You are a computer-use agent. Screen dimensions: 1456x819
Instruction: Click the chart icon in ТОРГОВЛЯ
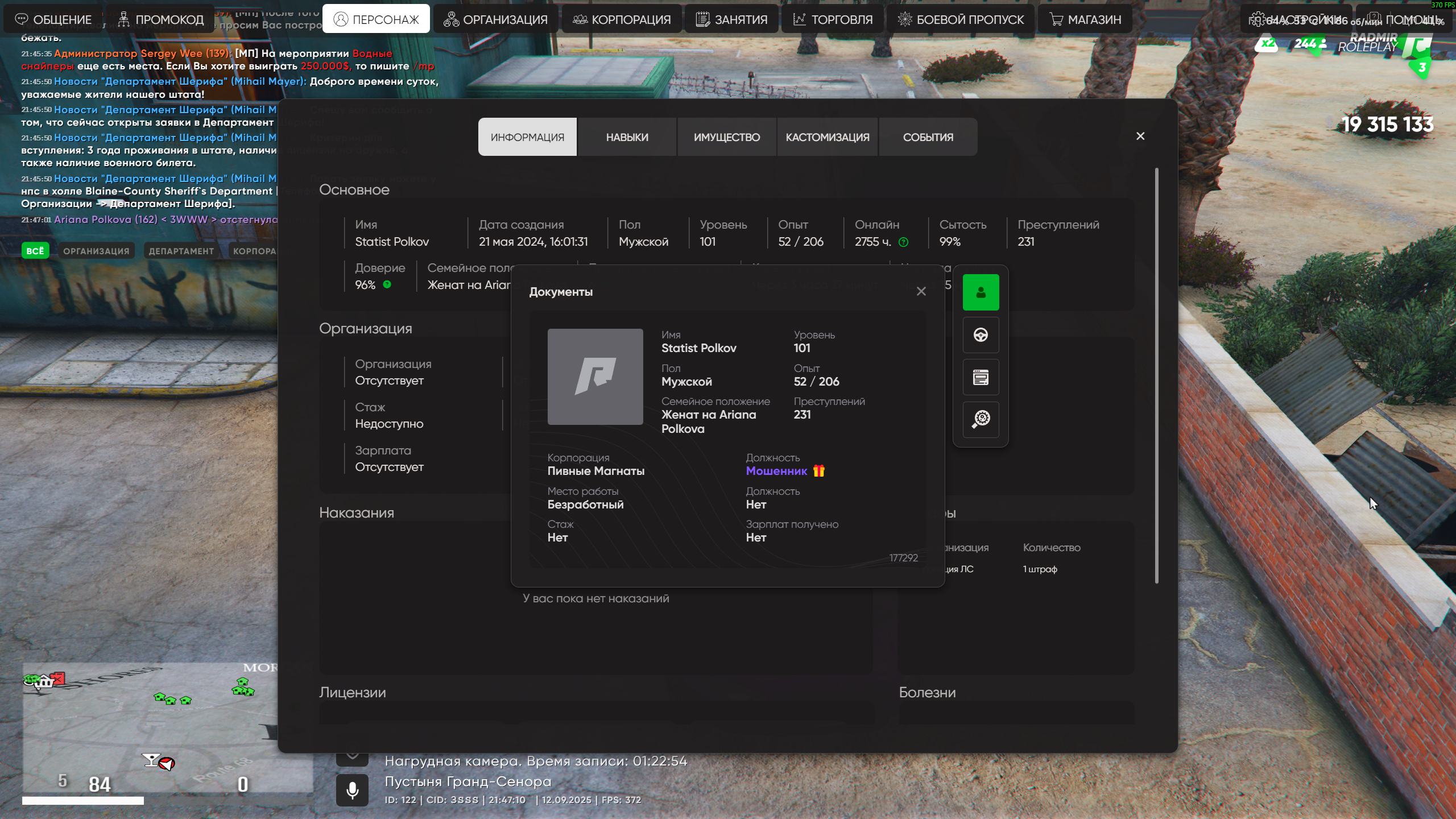pyautogui.click(x=800, y=19)
